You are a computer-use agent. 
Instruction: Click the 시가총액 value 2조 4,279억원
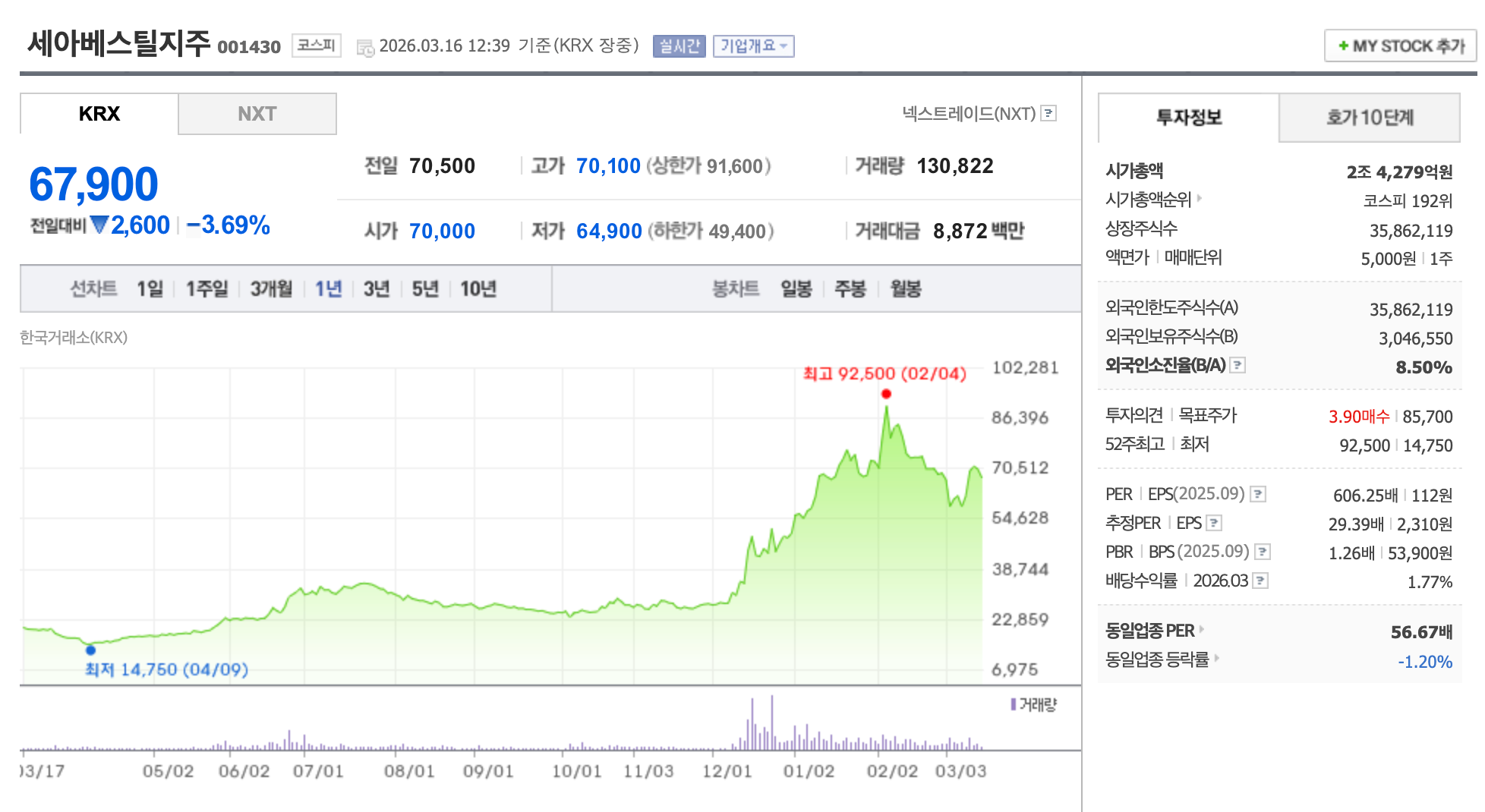coord(1399,172)
